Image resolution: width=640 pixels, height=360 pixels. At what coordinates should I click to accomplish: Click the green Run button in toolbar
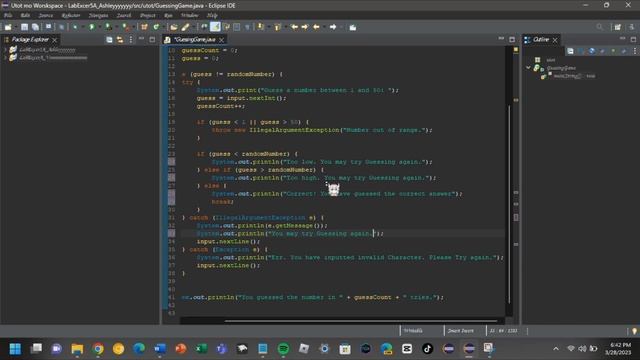(92, 27)
